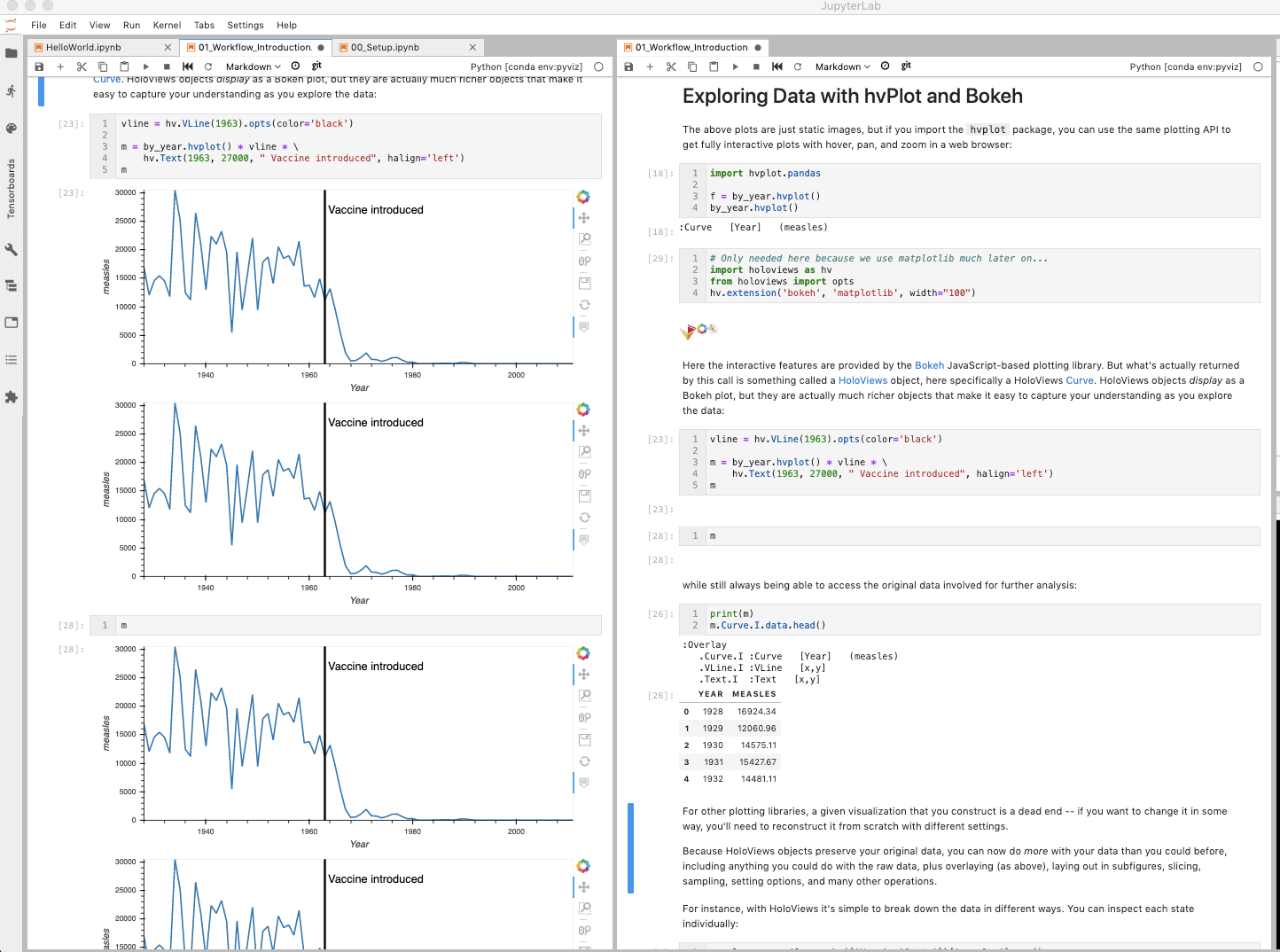Select the table cell showing 16924.34
1280x952 pixels.
[757, 711]
